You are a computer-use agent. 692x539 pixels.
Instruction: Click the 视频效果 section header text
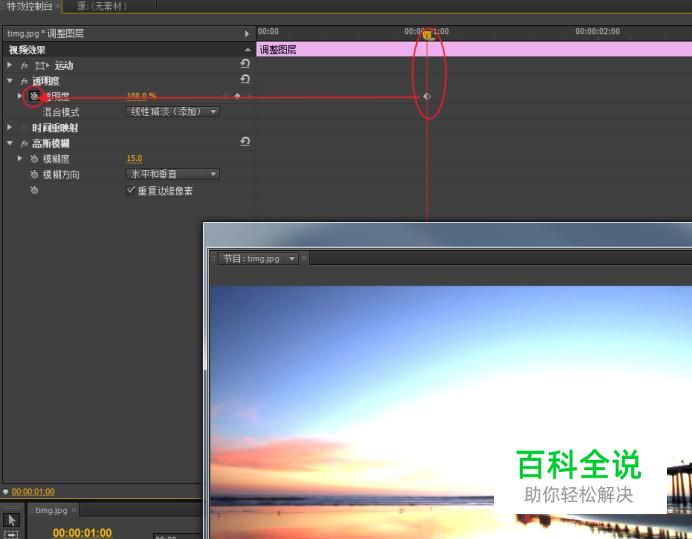[27, 50]
